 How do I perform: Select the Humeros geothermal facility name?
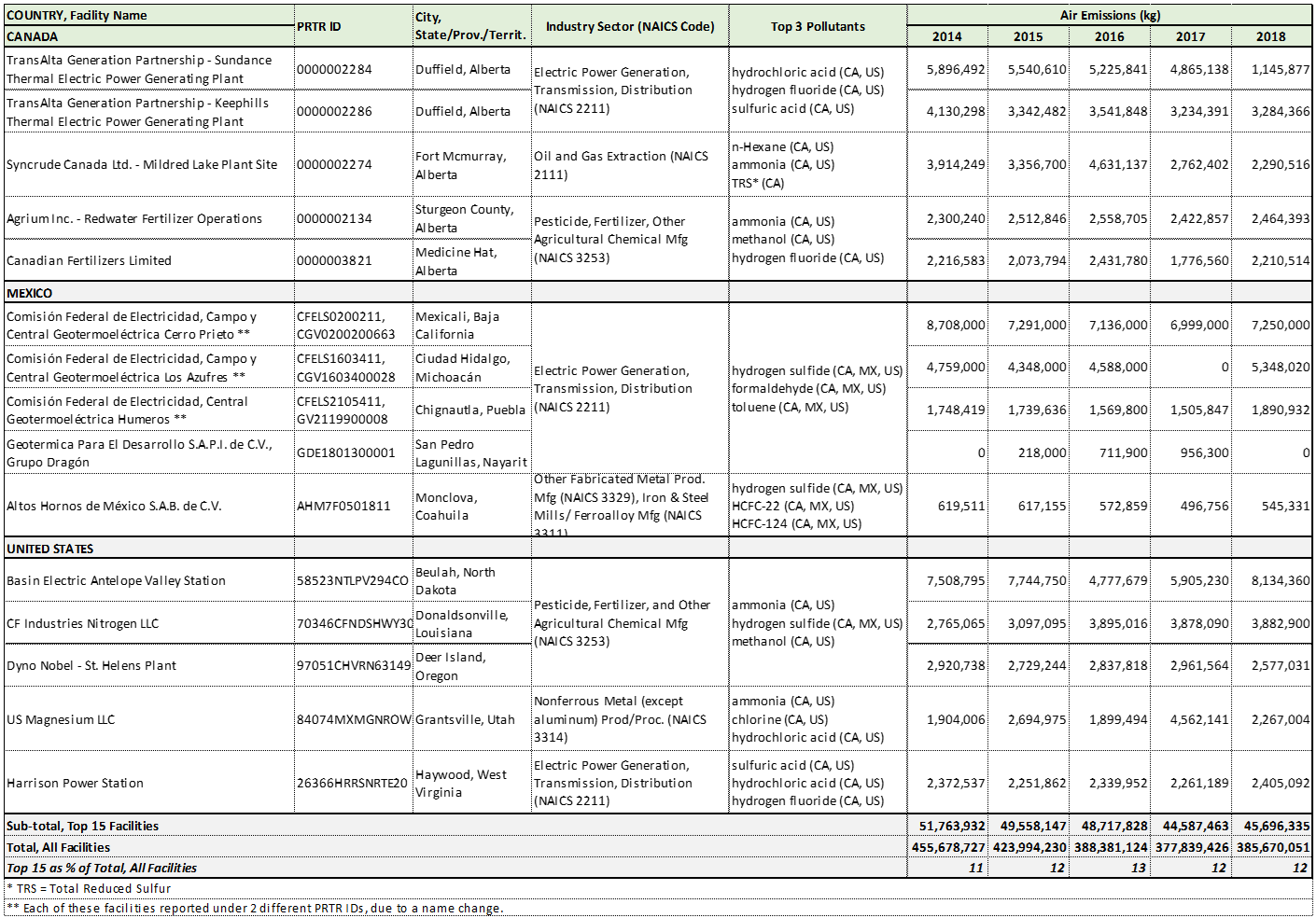tap(127, 410)
